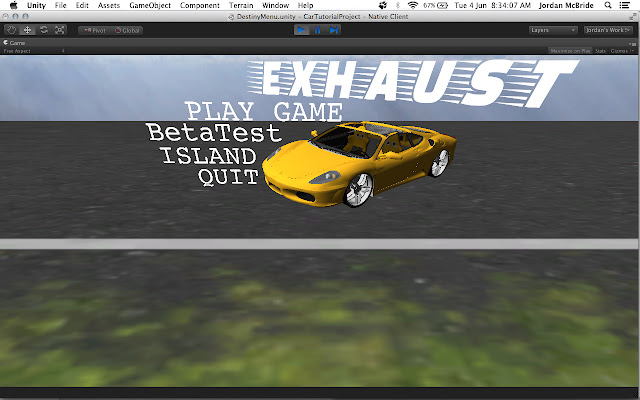Click BetaTest in the game menu
Image resolution: width=640 pixels, height=400 pixels.
point(214,133)
